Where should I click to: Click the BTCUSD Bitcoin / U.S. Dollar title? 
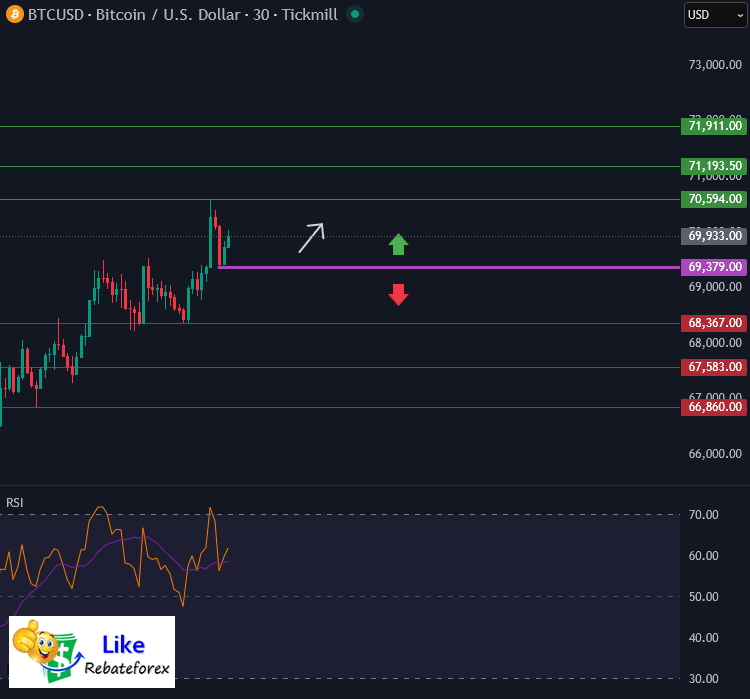click(x=183, y=14)
